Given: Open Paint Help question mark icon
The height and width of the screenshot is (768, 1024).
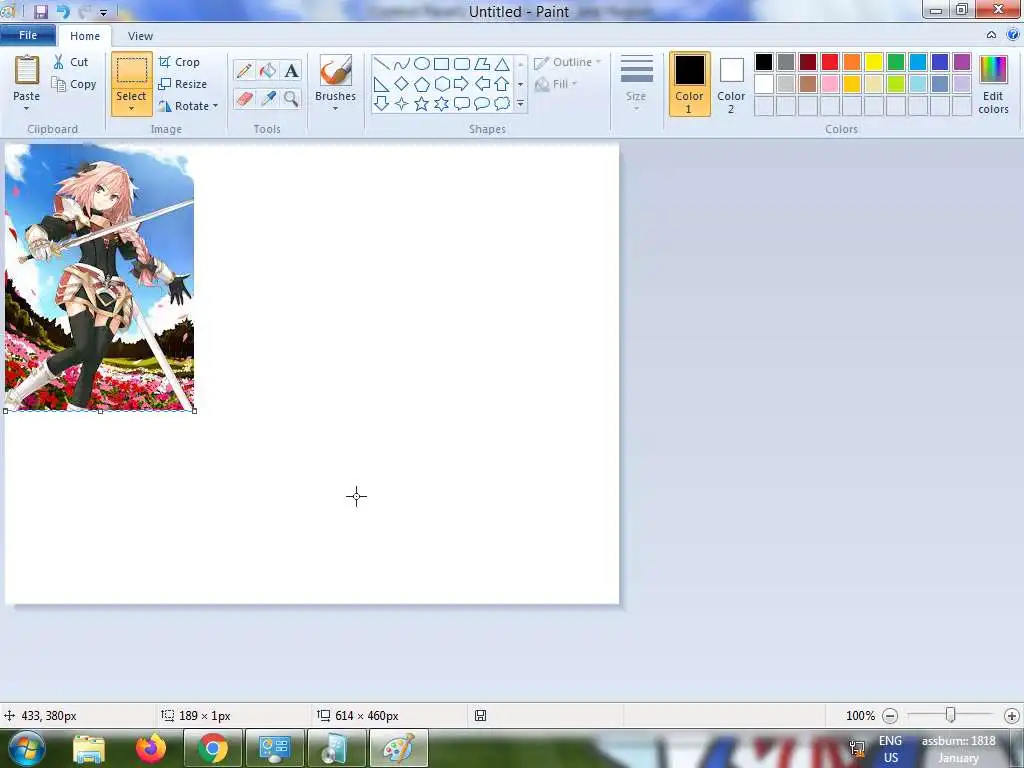Looking at the screenshot, I should tap(1012, 35).
